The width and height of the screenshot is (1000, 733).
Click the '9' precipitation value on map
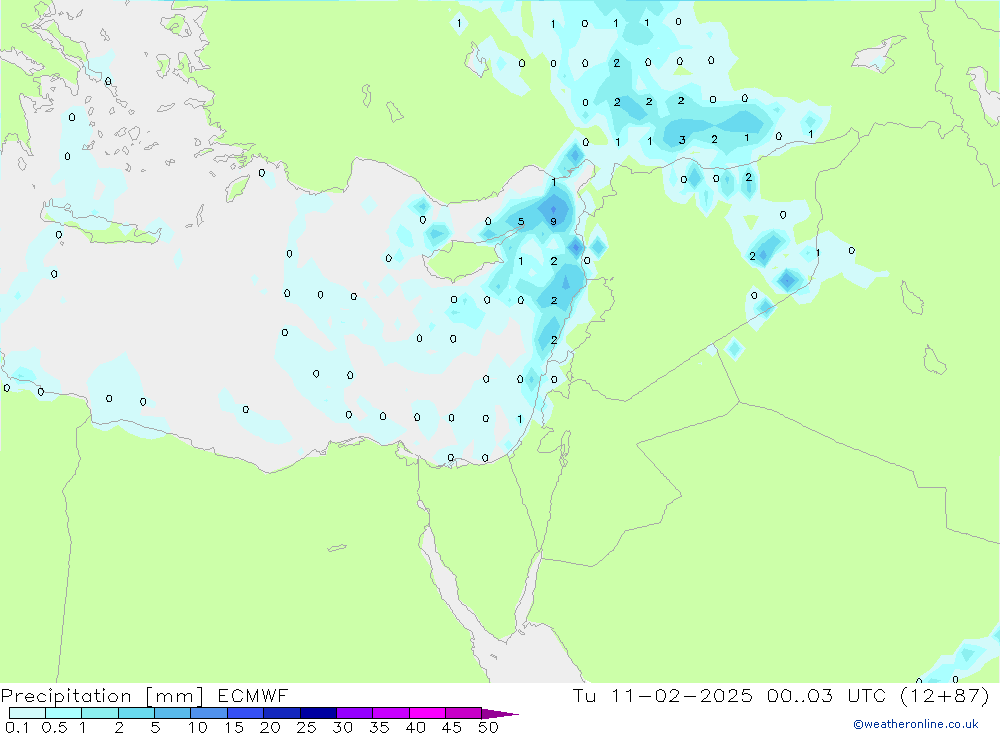pyautogui.click(x=554, y=222)
